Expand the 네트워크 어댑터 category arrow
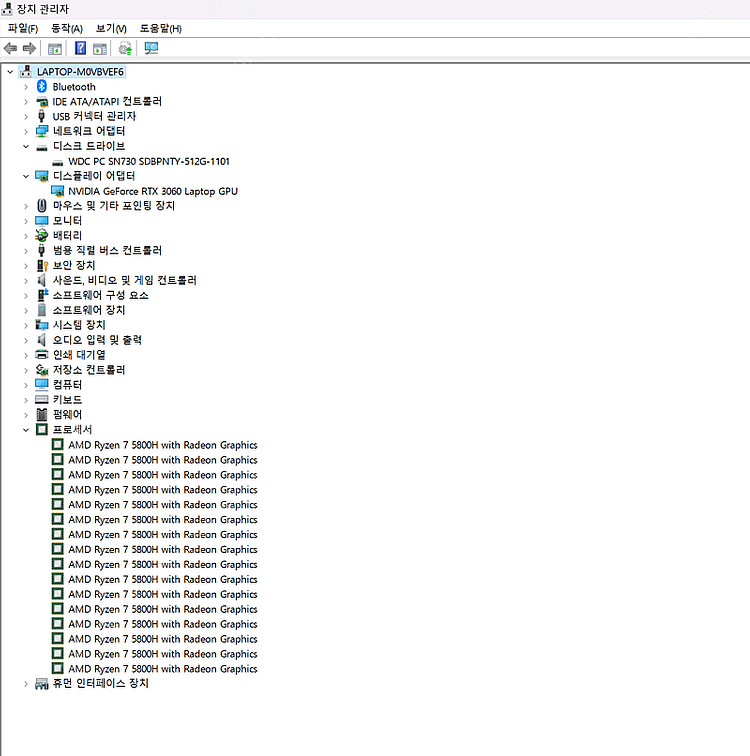The width and height of the screenshot is (750, 756). (26, 131)
